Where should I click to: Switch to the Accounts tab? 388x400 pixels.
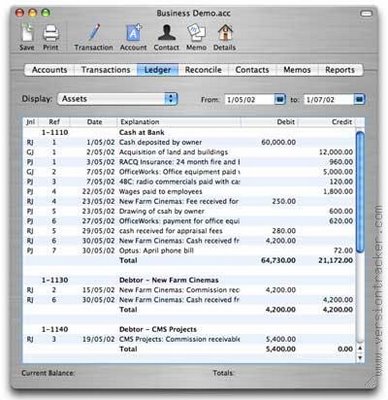tap(49, 70)
